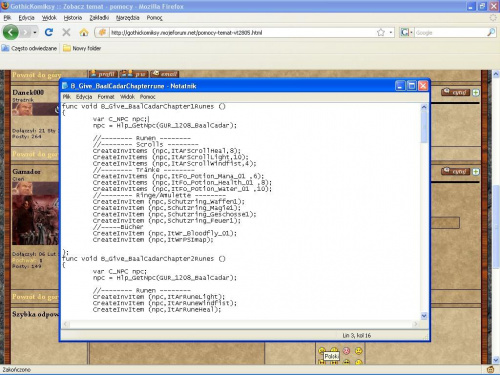Open Często odwiedzane bookmarks folder
The height and width of the screenshot is (375, 500).
coord(29,48)
